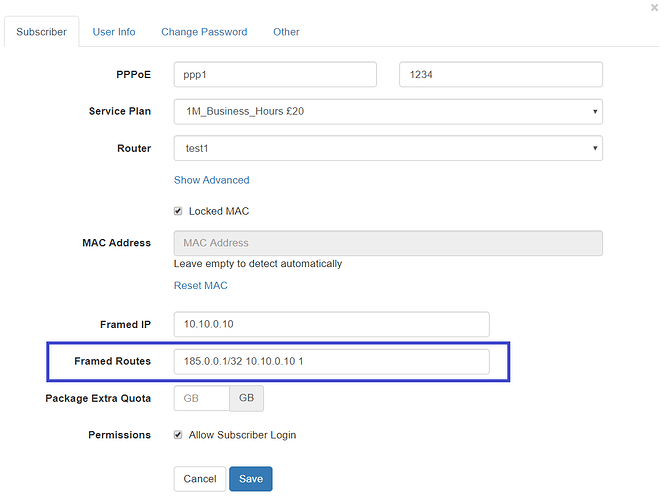Save the subscriber settings
Screen dimensions: 664x500
(251, 479)
